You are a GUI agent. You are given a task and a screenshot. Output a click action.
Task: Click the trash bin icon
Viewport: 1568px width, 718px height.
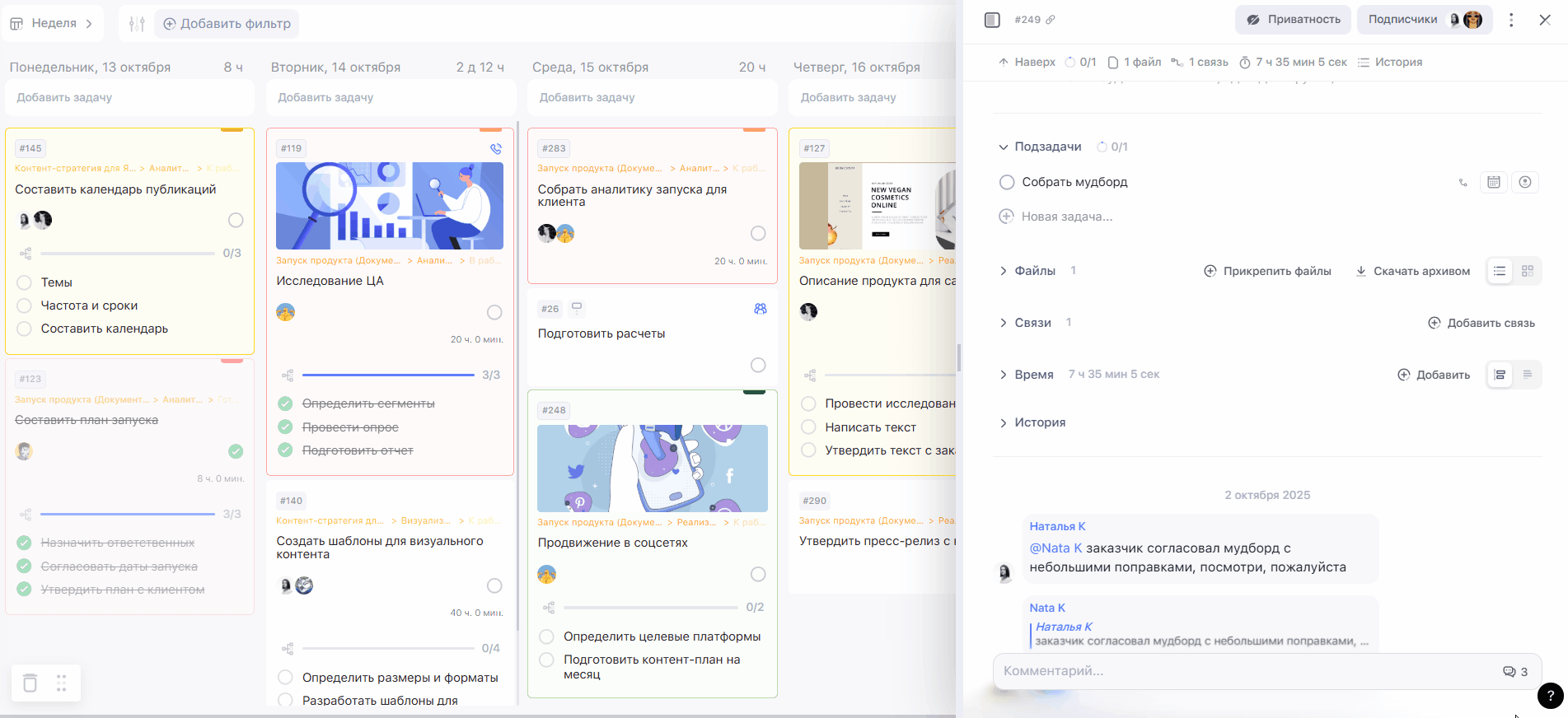coord(30,683)
